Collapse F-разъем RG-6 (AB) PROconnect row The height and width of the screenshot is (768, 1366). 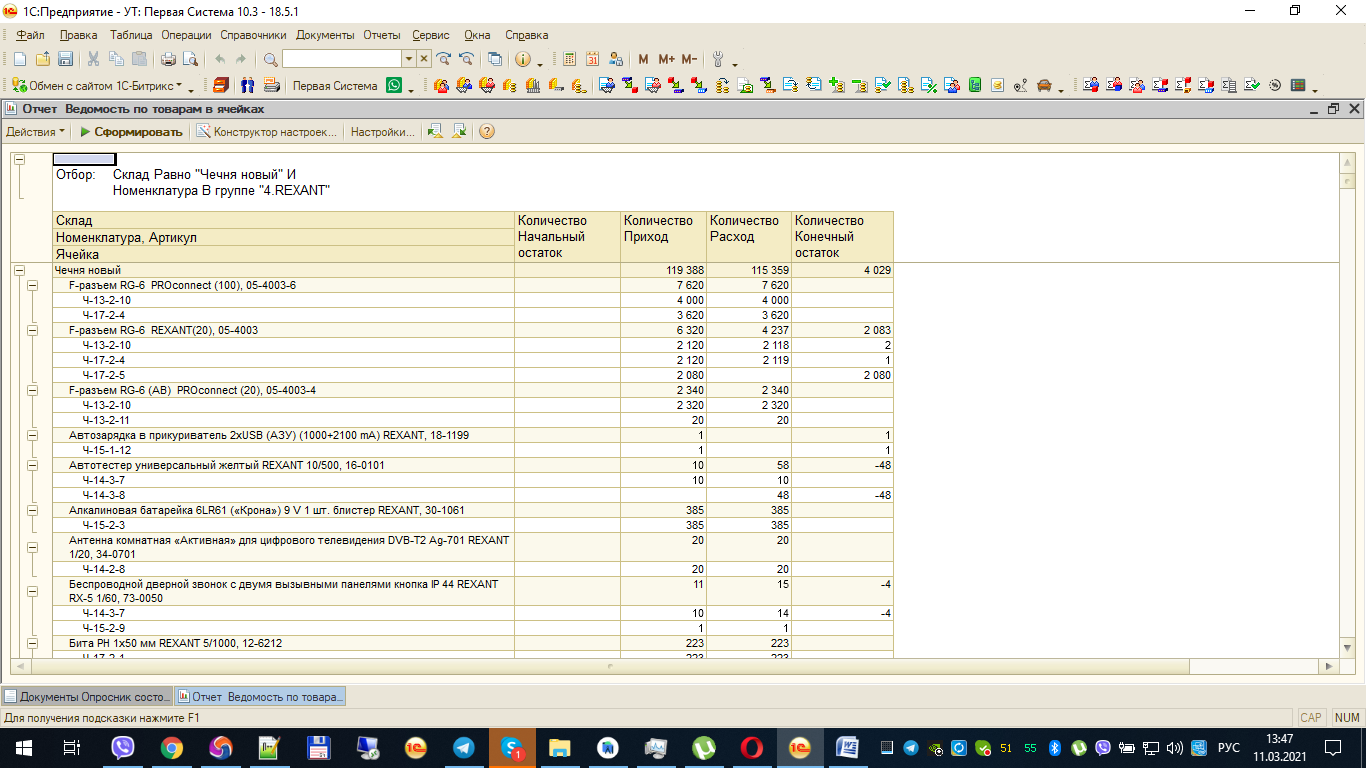click(x=32, y=390)
